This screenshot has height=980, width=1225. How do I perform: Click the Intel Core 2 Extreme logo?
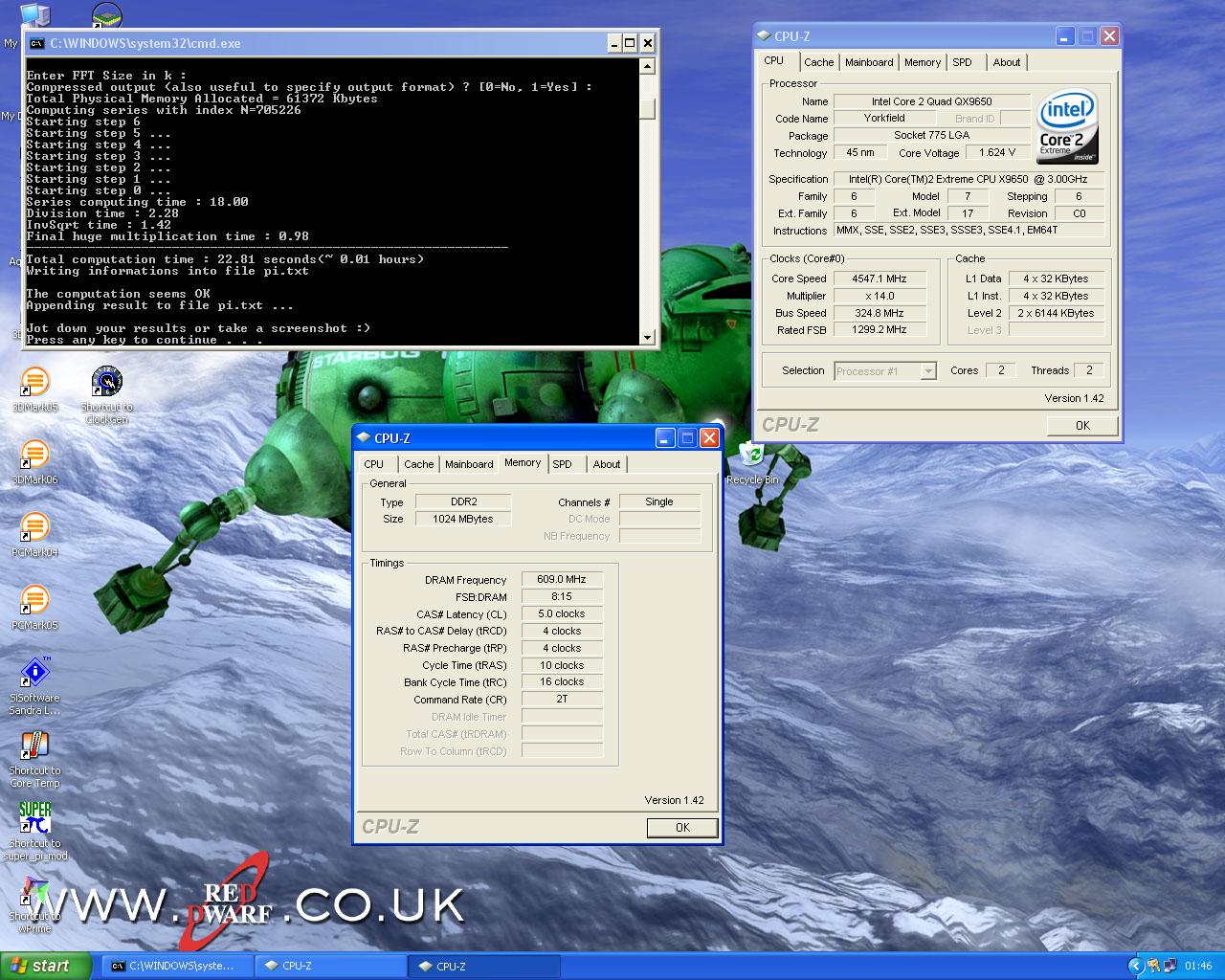point(1068,127)
